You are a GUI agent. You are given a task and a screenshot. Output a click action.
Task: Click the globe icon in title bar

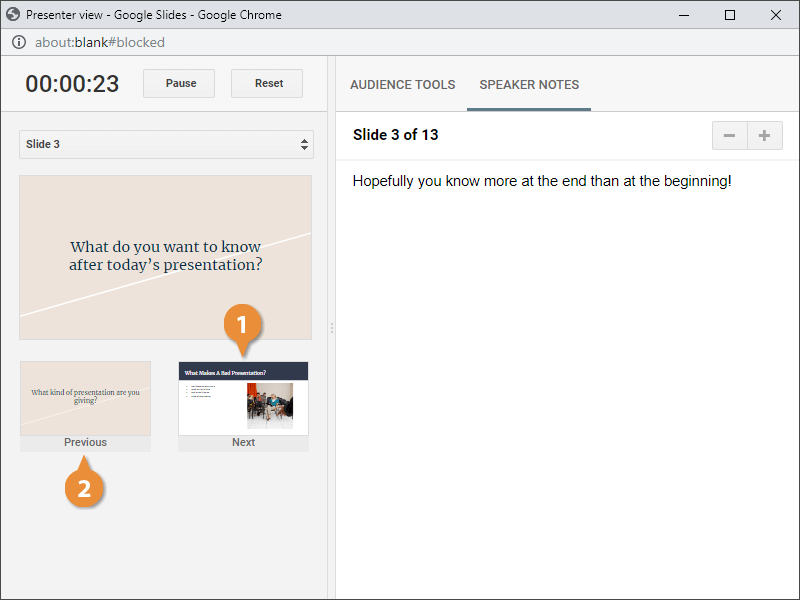13,15
